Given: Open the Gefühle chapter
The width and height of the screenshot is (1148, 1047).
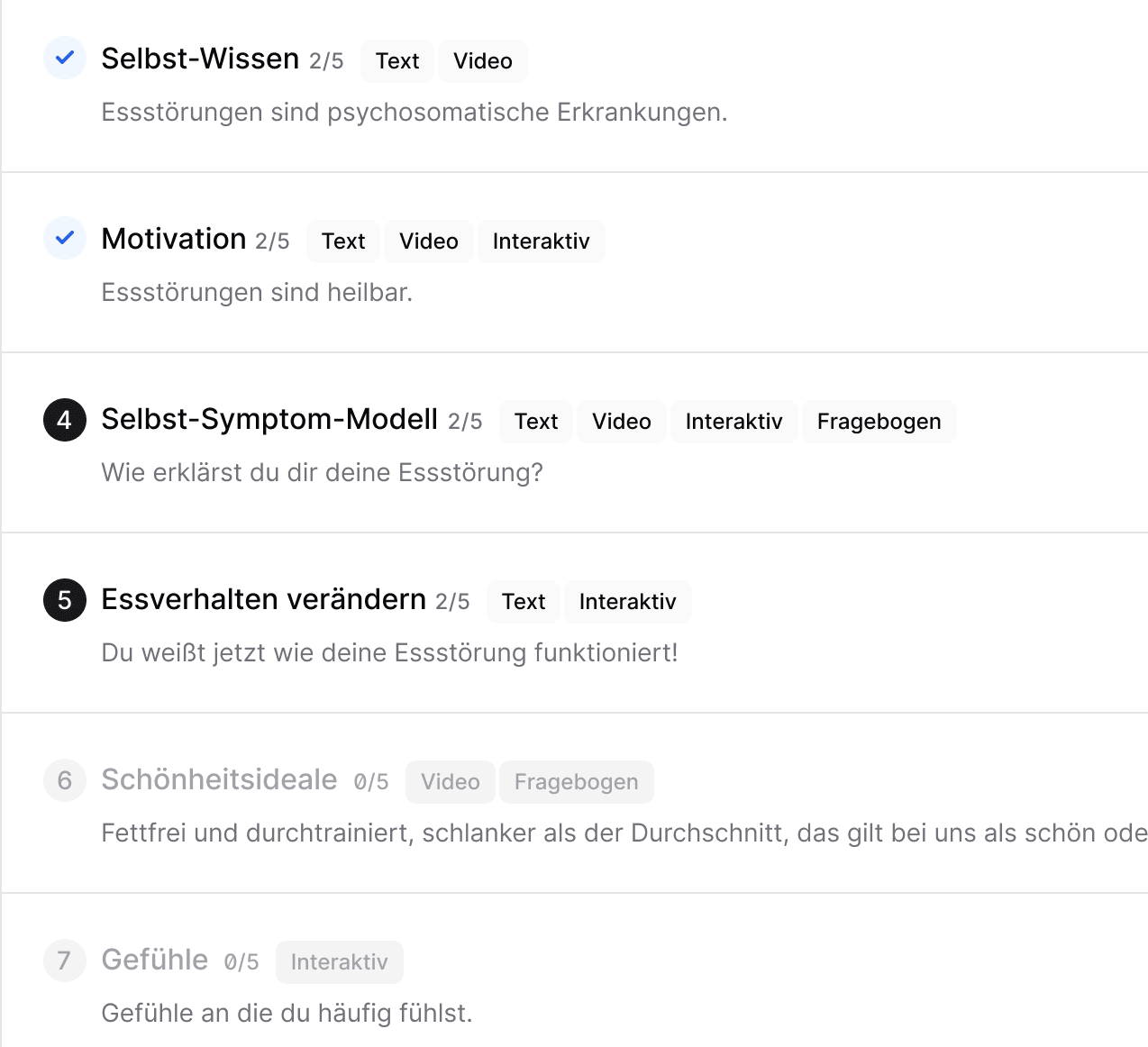Looking at the screenshot, I should (154, 960).
